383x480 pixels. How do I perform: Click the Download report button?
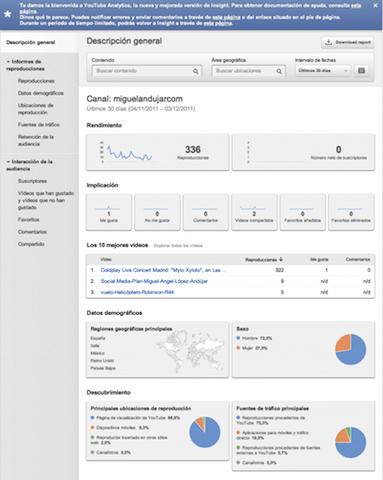pos(348,42)
